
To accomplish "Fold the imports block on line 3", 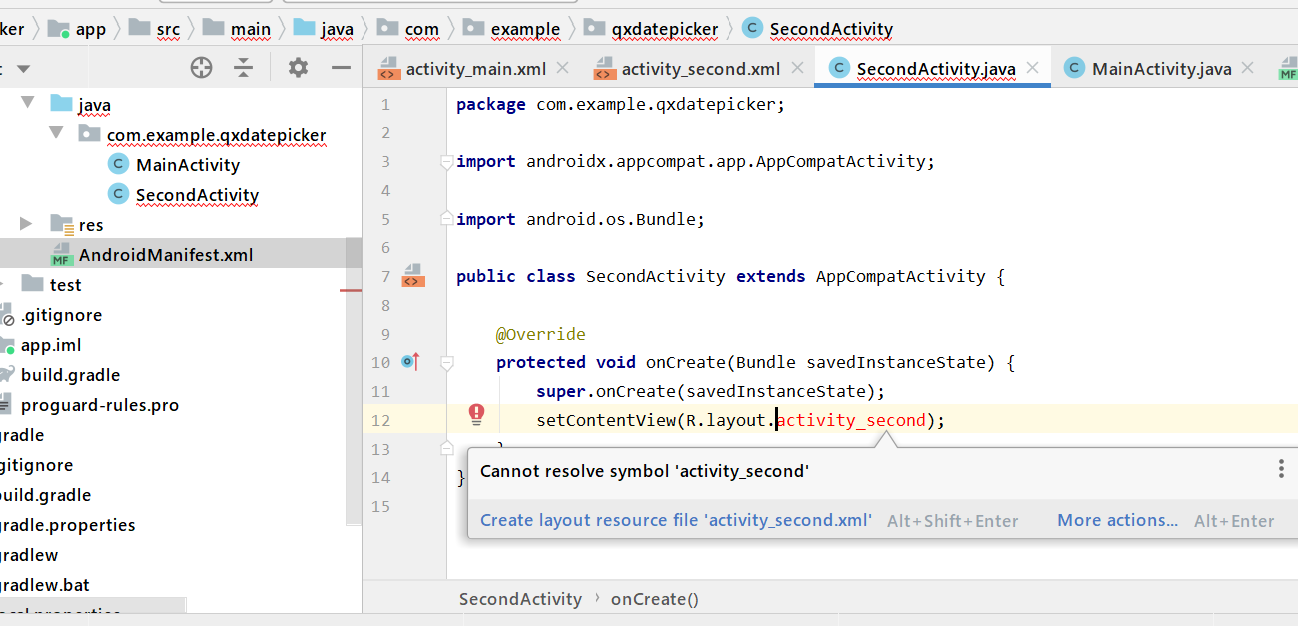I will [x=447, y=161].
